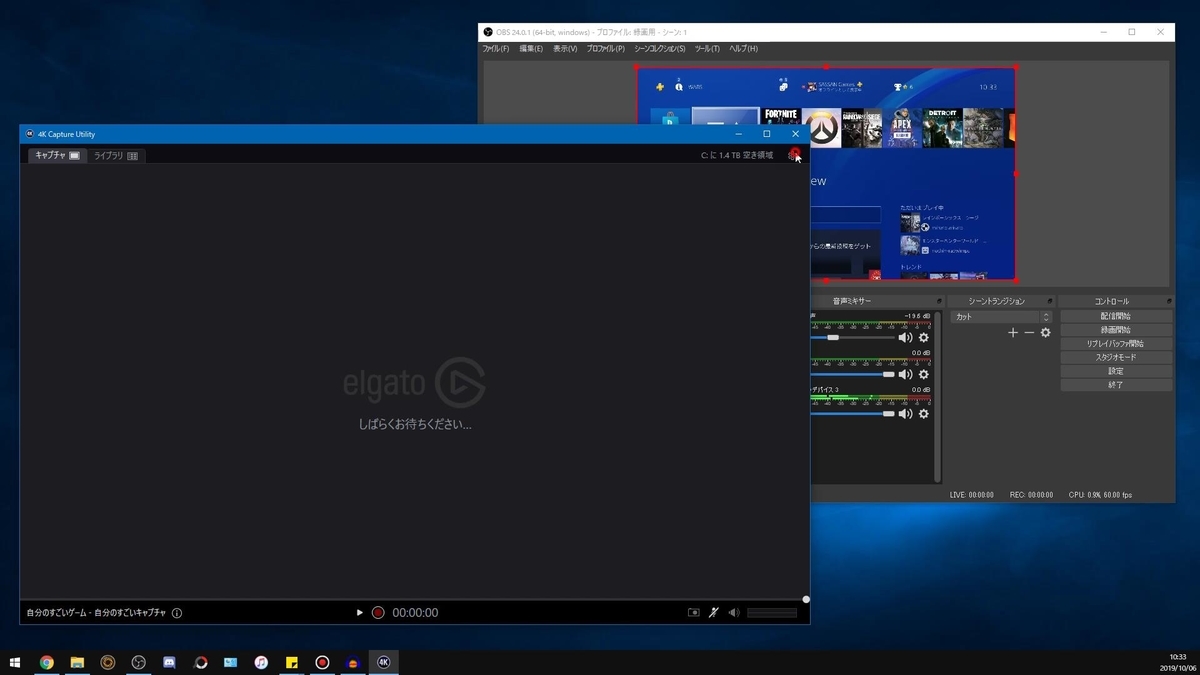The image size is (1200, 675).
Task: Select the Overwatch tile in OBS preview
Action: [821, 128]
